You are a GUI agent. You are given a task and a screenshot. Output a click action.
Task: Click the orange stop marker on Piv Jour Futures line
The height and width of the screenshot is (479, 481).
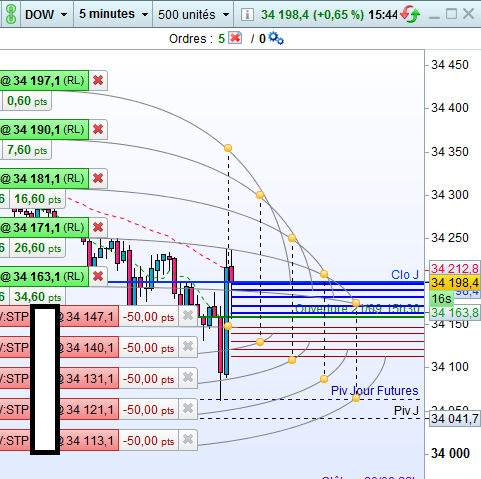click(356, 398)
